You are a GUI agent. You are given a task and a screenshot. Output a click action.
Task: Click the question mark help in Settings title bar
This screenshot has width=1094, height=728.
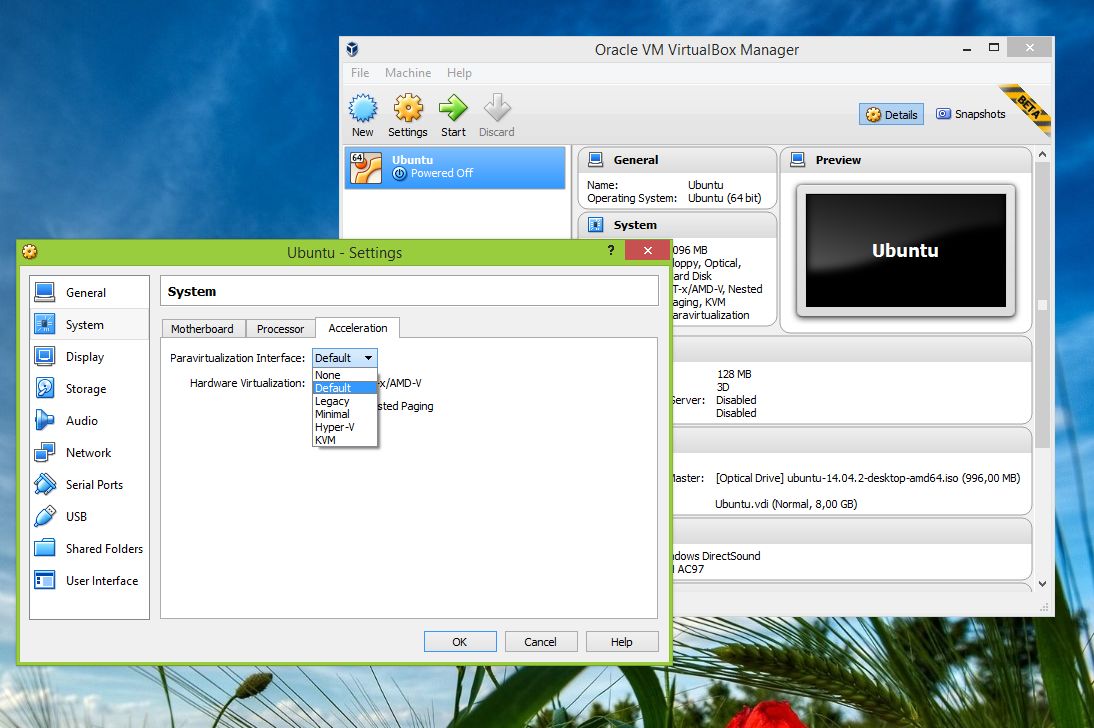tap(610, 250)
